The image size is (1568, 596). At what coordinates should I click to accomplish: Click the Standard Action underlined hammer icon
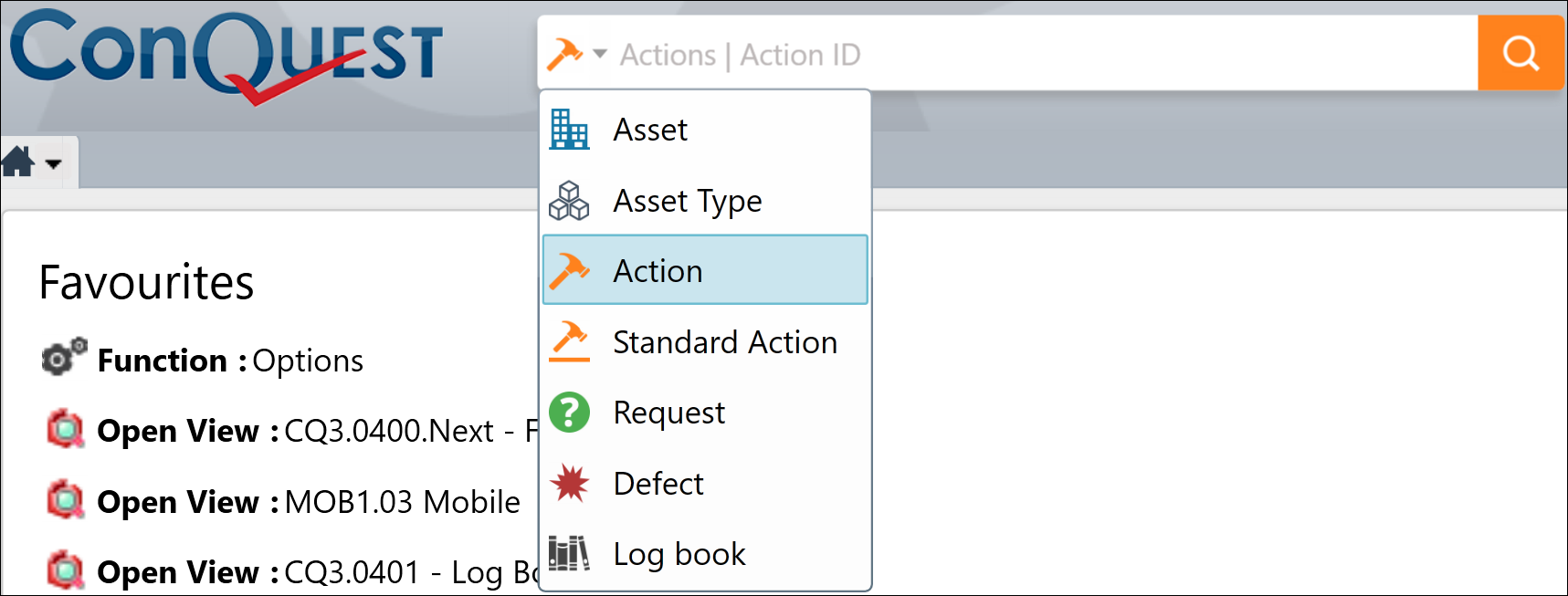pyautogui.click(x=569, y=341)
